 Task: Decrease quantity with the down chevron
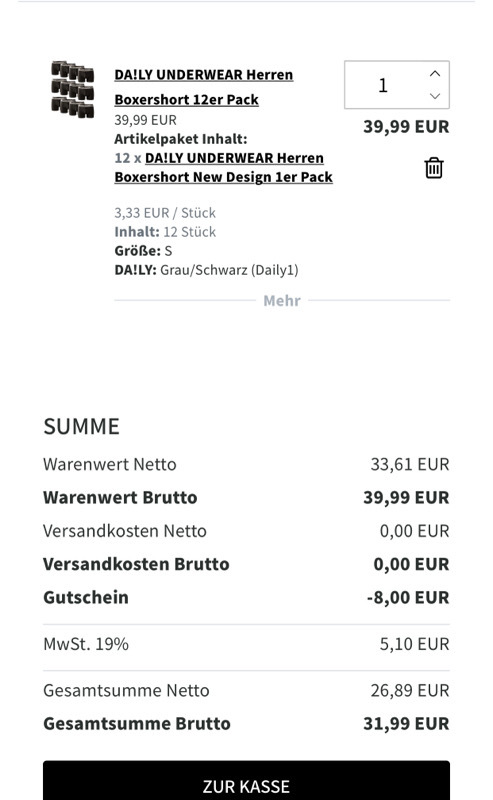tap(435, 96)
